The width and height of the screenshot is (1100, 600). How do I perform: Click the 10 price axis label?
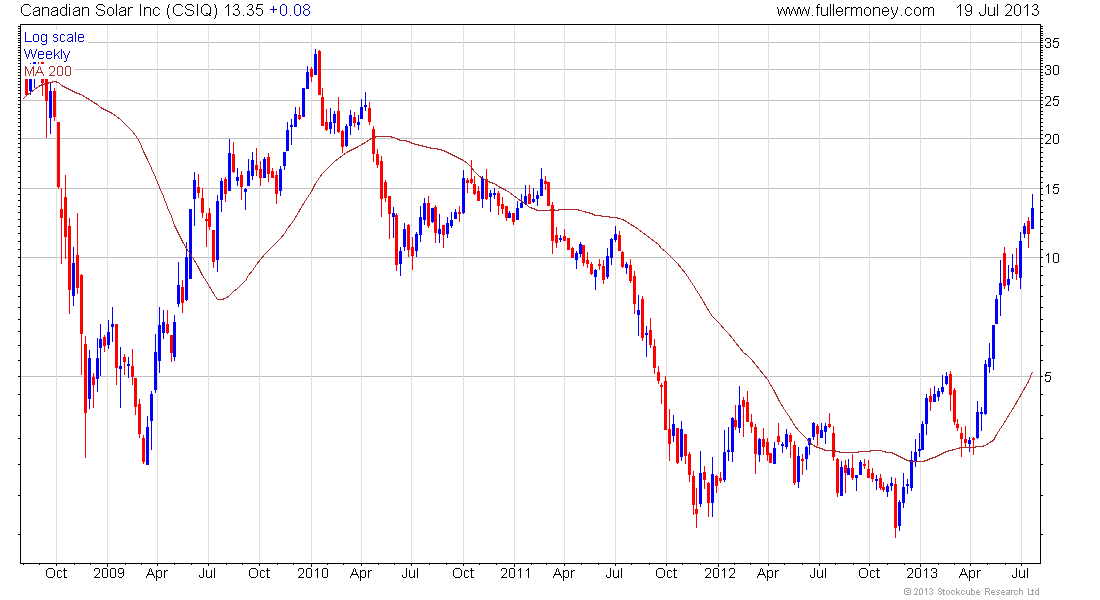pos(1052,258)
